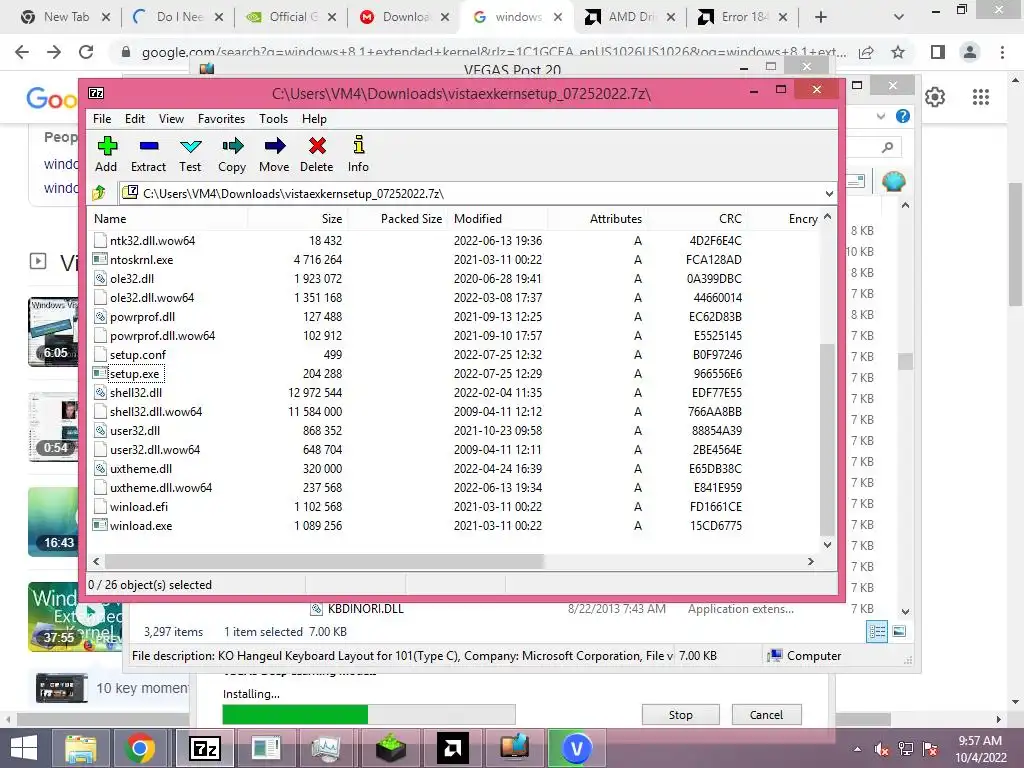The image size is (1024, 768).
Task: Expand the 7-Zip address path dropdown
Action: click(x=829, y=194)
